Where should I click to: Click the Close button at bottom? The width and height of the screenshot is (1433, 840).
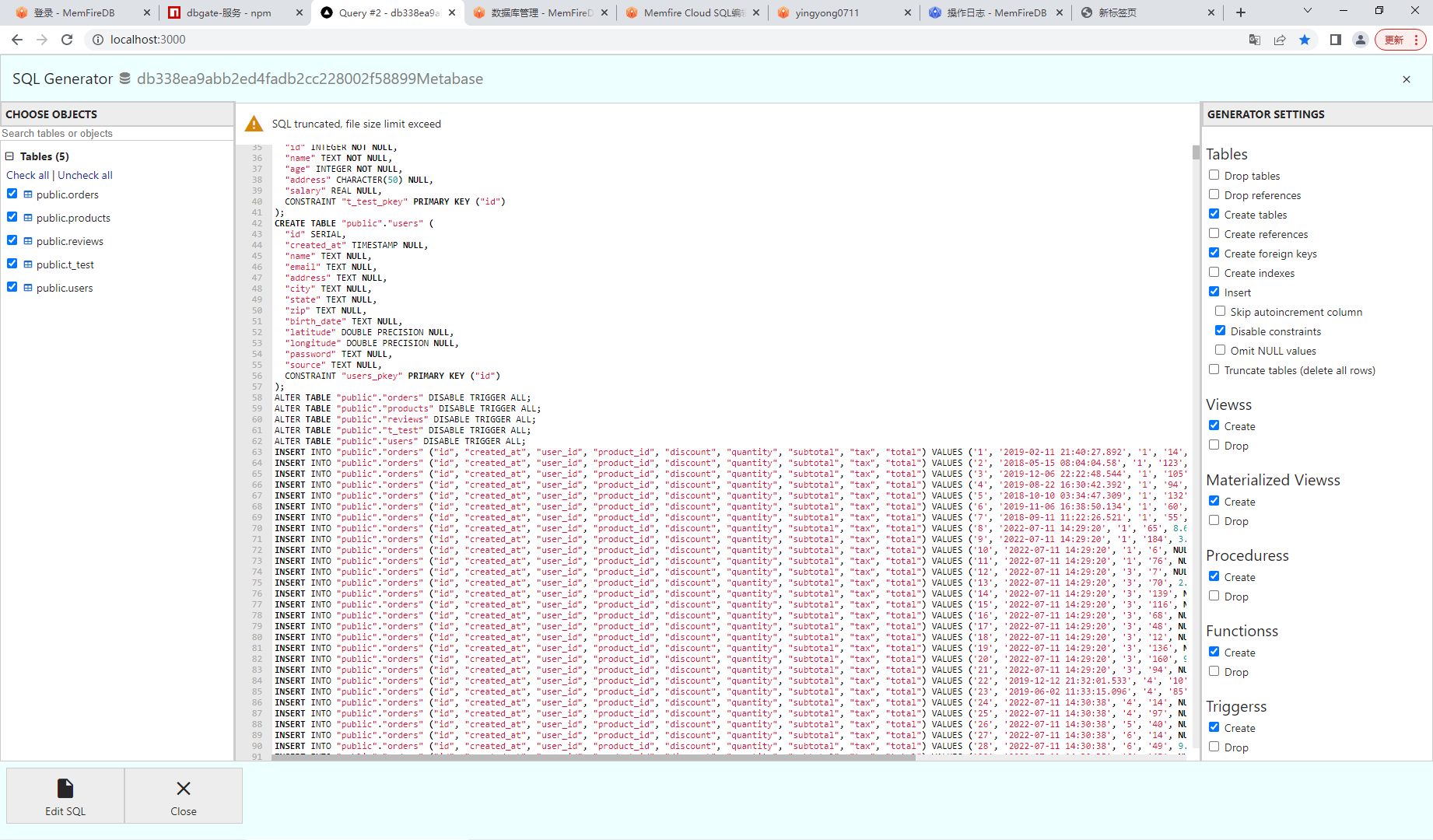tap(184, 796)
